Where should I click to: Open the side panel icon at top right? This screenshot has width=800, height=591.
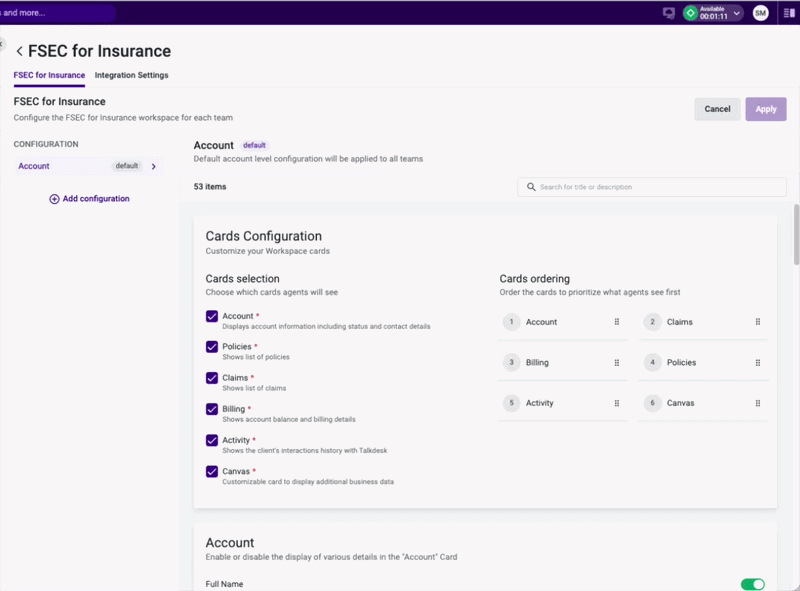tap(789, 13)
